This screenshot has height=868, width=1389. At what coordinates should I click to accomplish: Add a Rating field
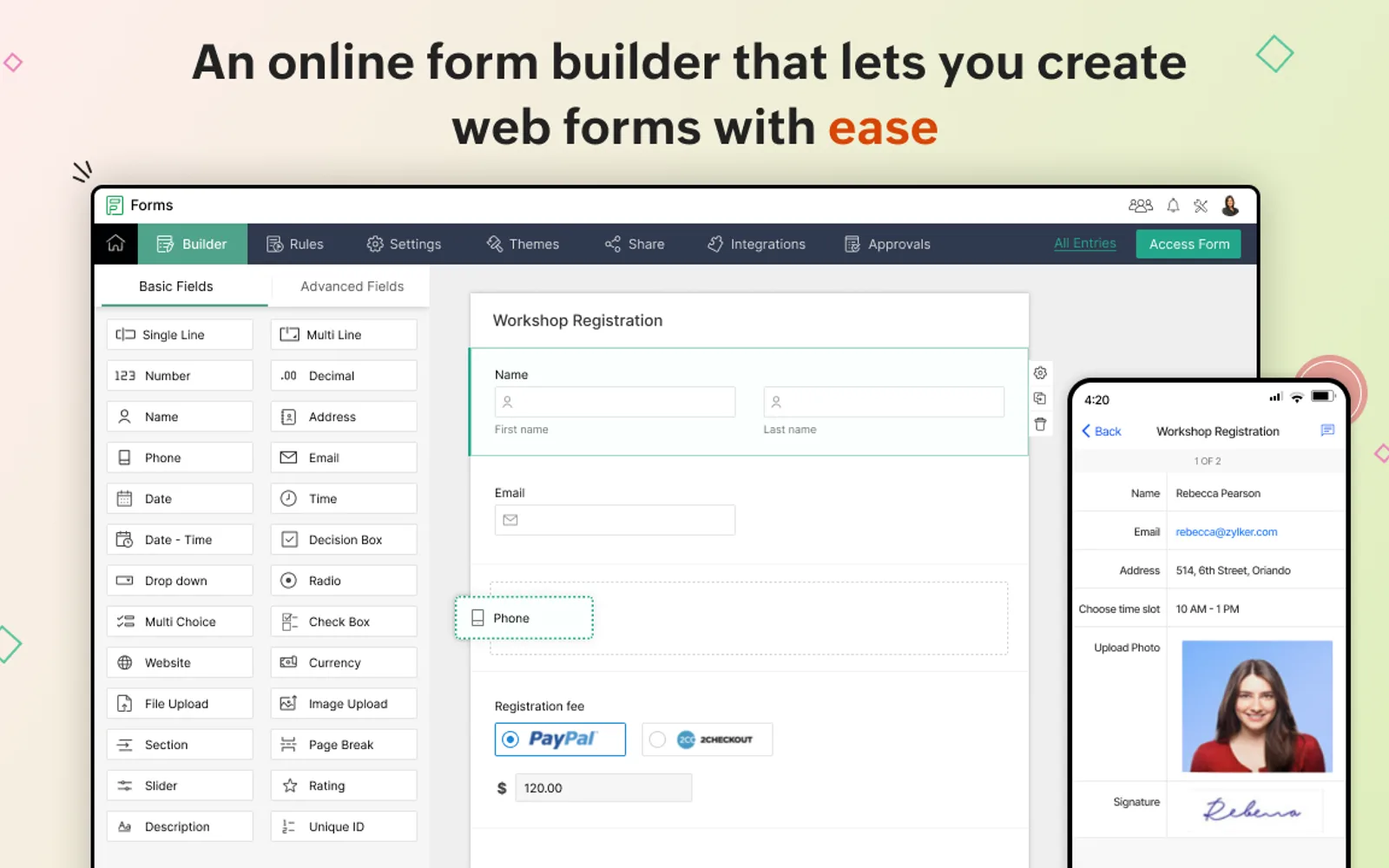click(344, 786)
